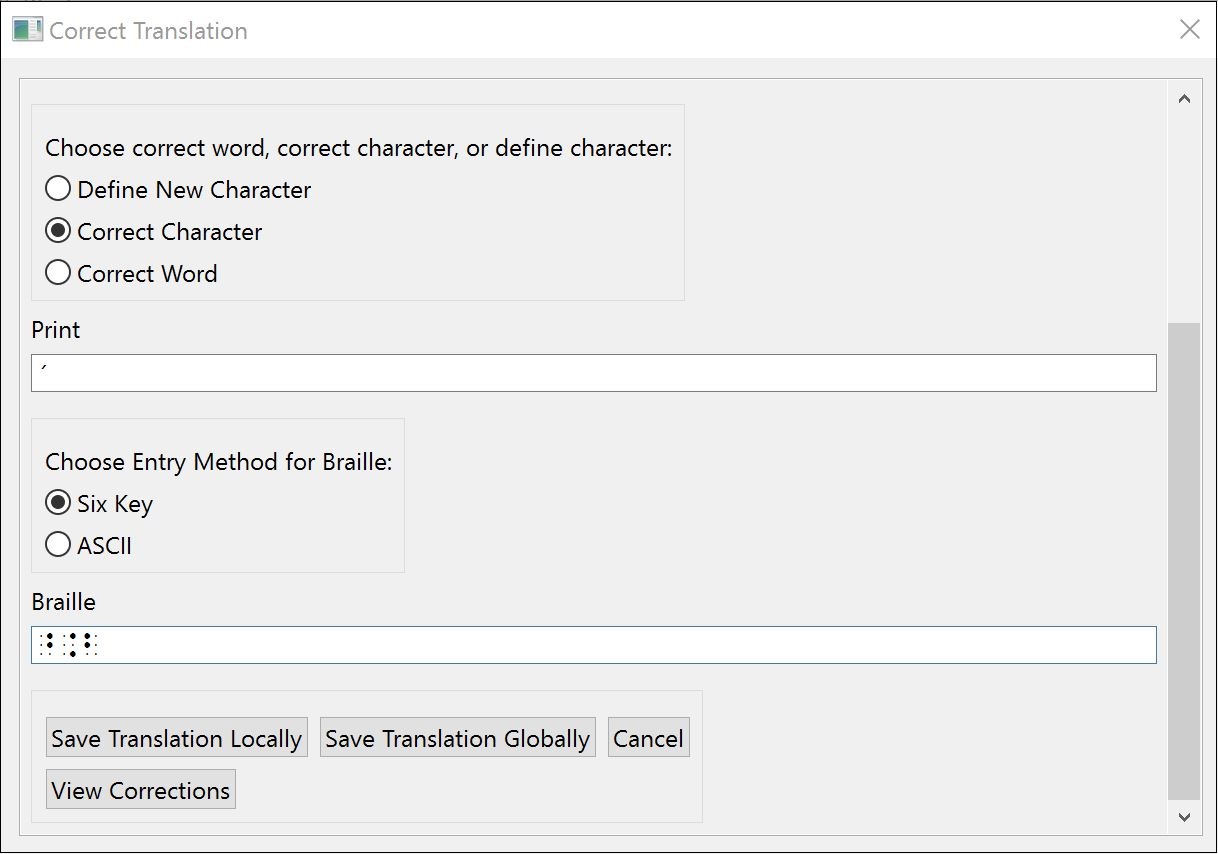This screenshot has height=854, width=1218.
Task: Click the scrollbar down arrow
Action: [x=1184, y=817]
